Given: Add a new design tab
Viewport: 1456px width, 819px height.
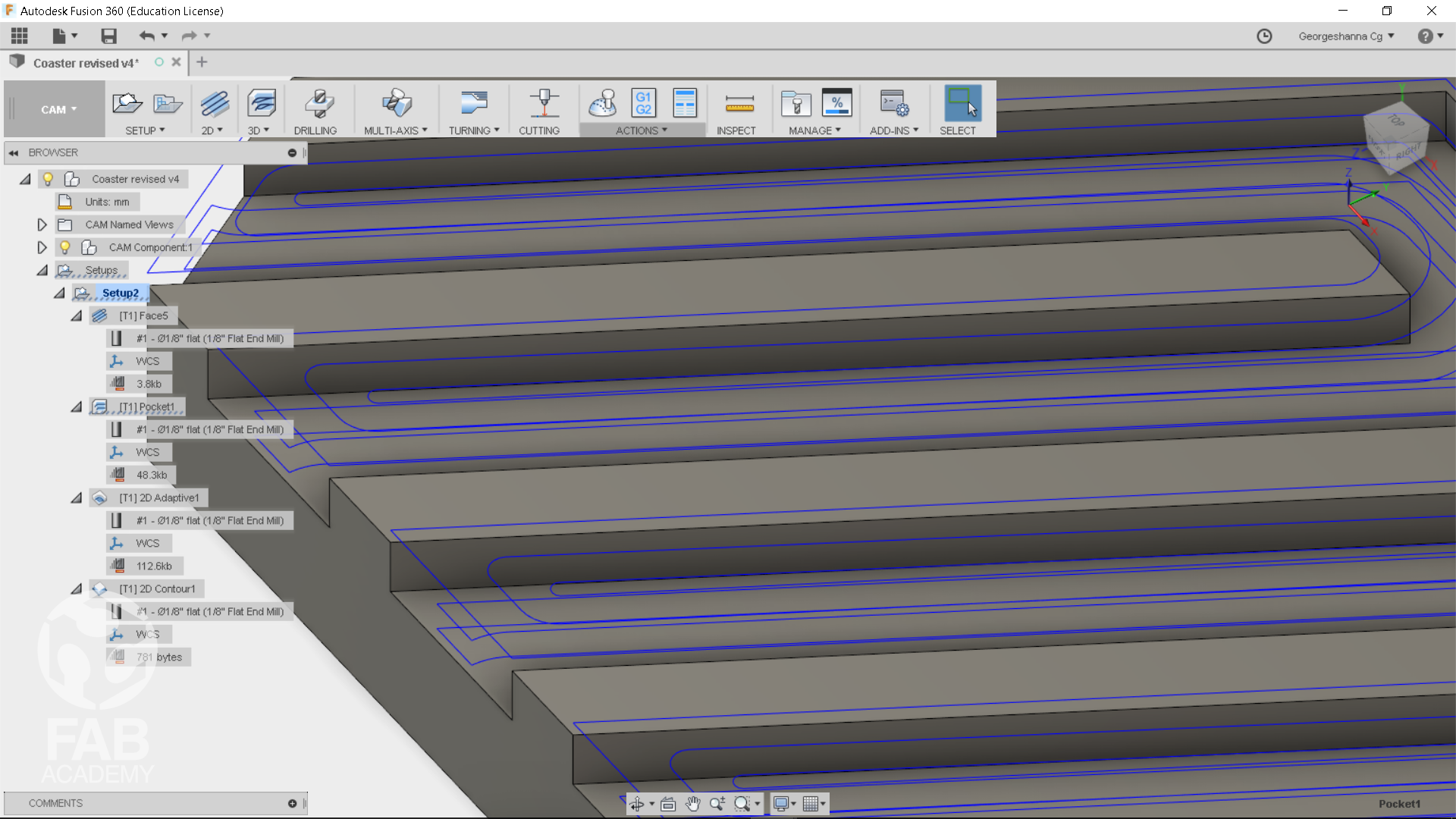Looking at the screenshot, I should point(202,62).
